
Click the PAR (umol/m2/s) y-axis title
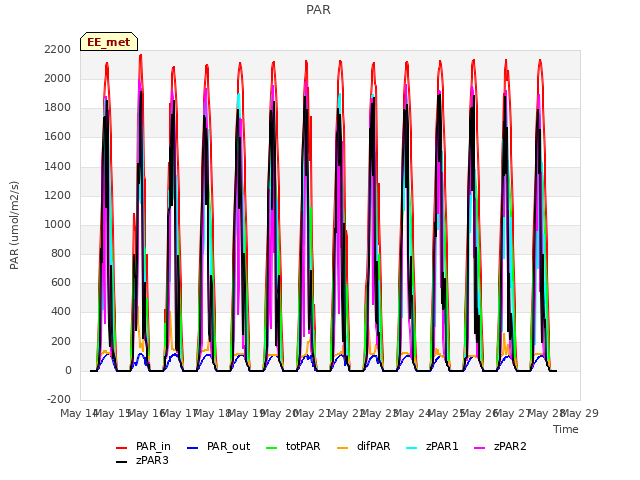tap(14, 225)
